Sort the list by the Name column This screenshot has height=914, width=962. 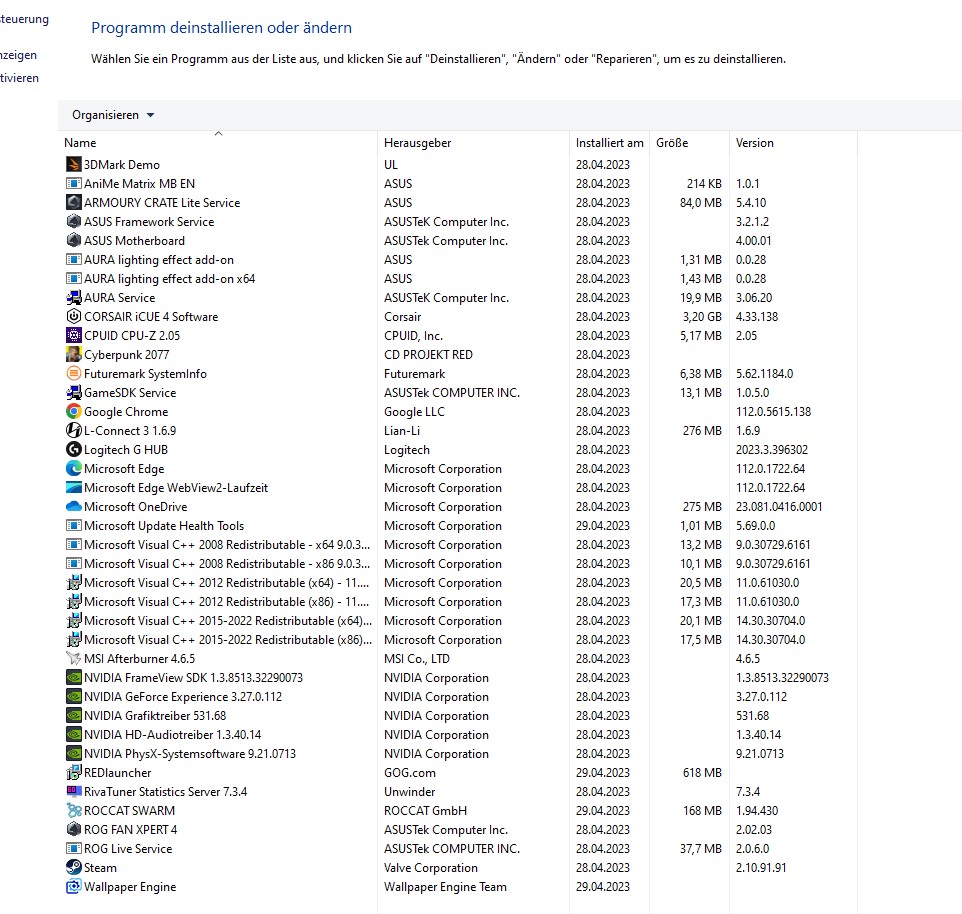pyautogui.click(x=80, y=143)
